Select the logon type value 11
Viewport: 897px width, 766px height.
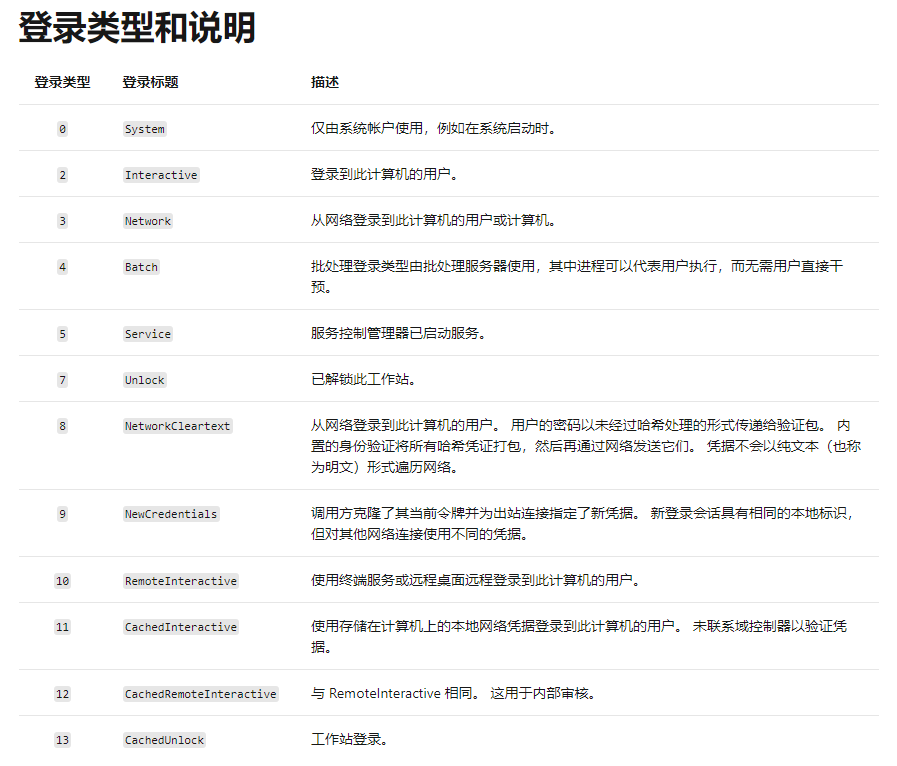point(62,628)
